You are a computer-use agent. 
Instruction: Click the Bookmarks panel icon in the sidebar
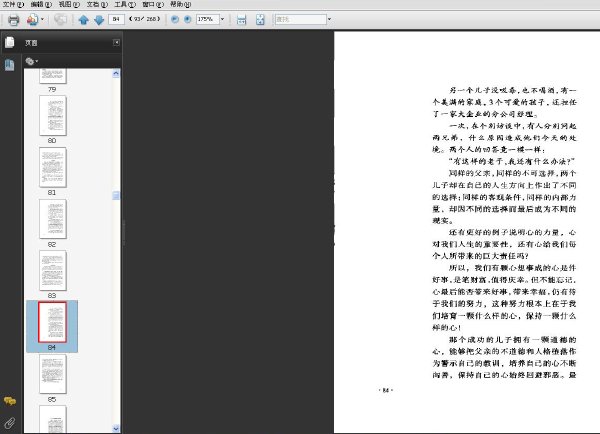10,65
